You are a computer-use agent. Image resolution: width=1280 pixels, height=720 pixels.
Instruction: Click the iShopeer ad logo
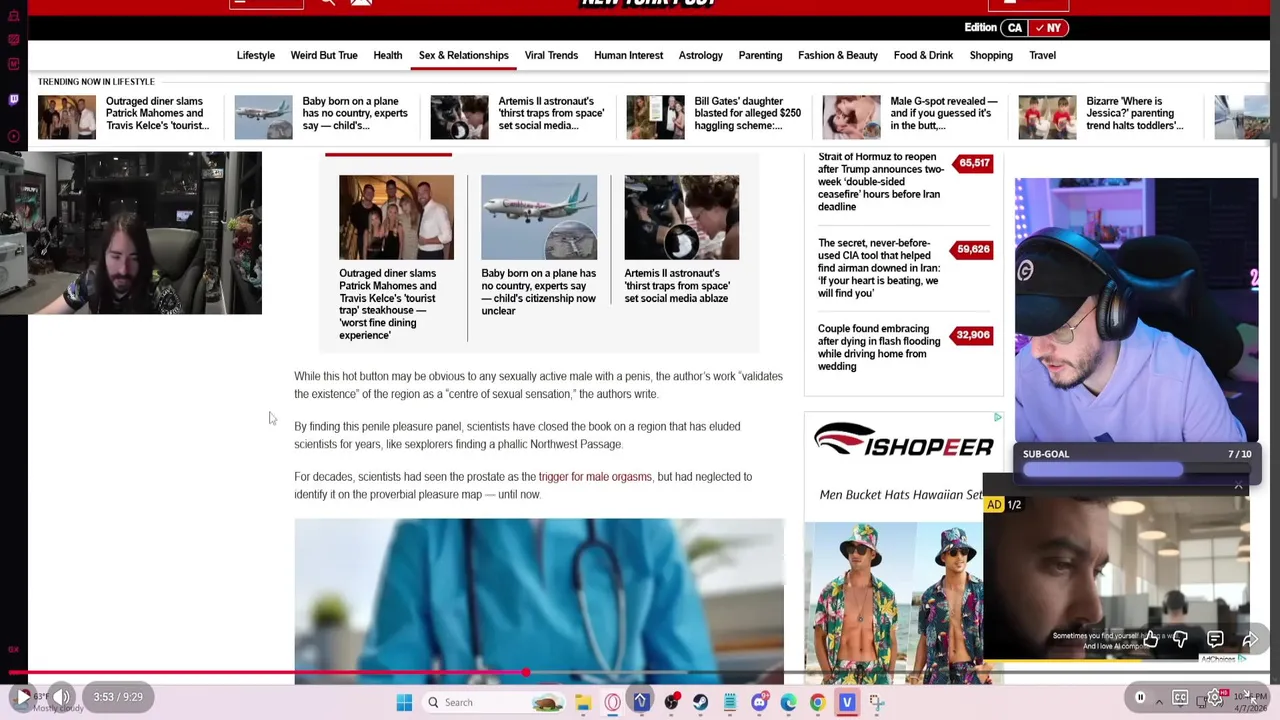pyautogui.click(x=903, y=442)
